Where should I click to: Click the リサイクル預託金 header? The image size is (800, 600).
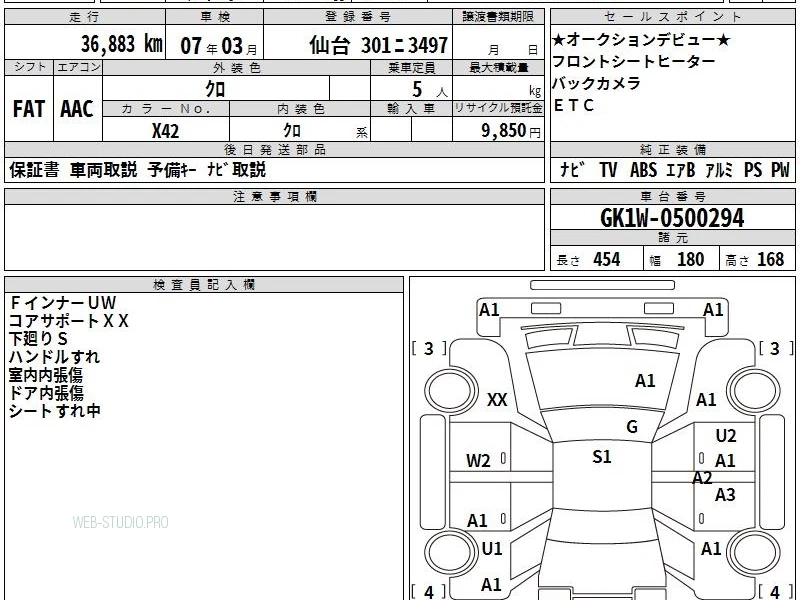(x=498, y=108)
